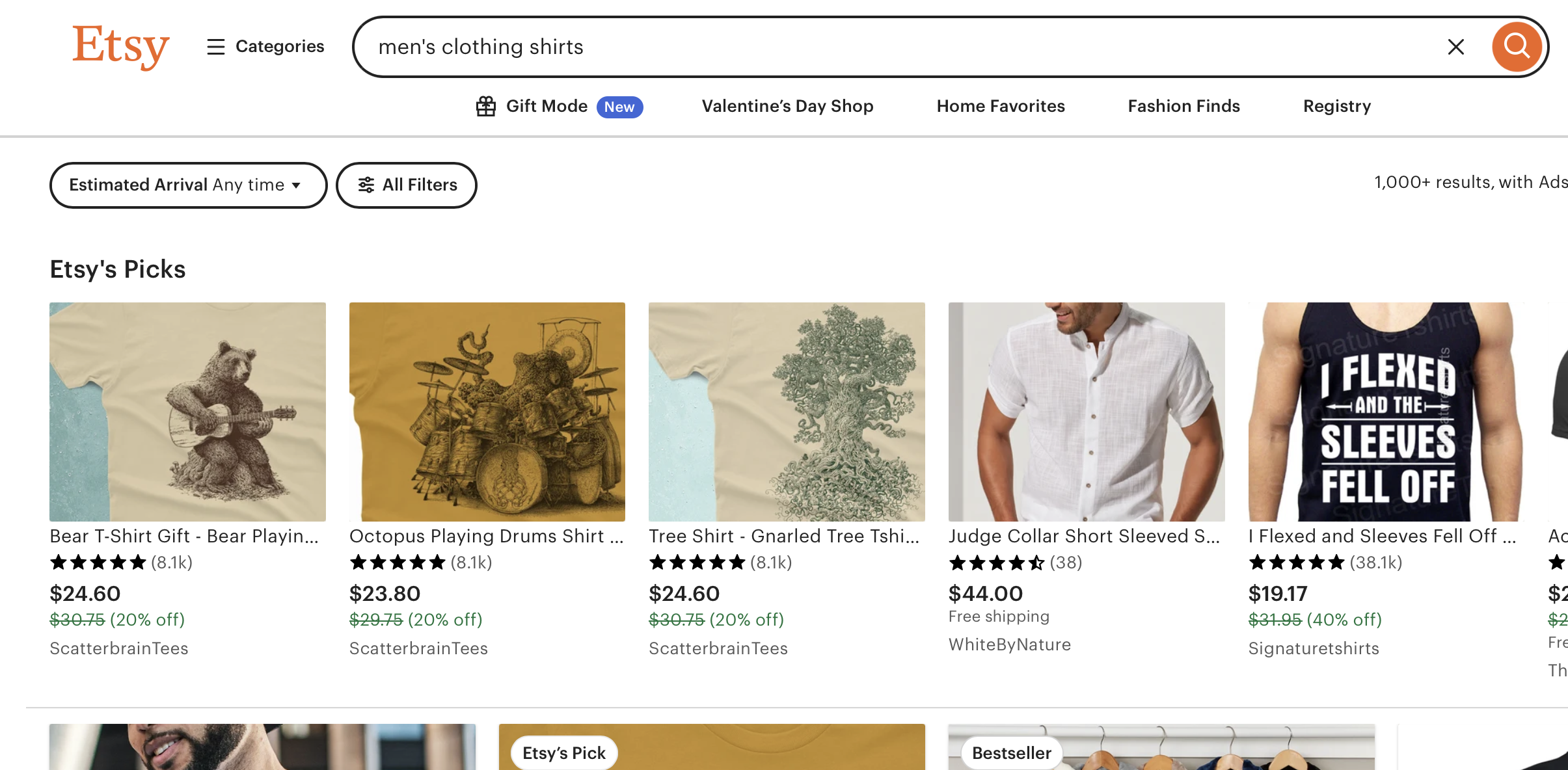Open the All Filters panel
This screenshot has width=1568, height=770.
(x=420, y=185)
